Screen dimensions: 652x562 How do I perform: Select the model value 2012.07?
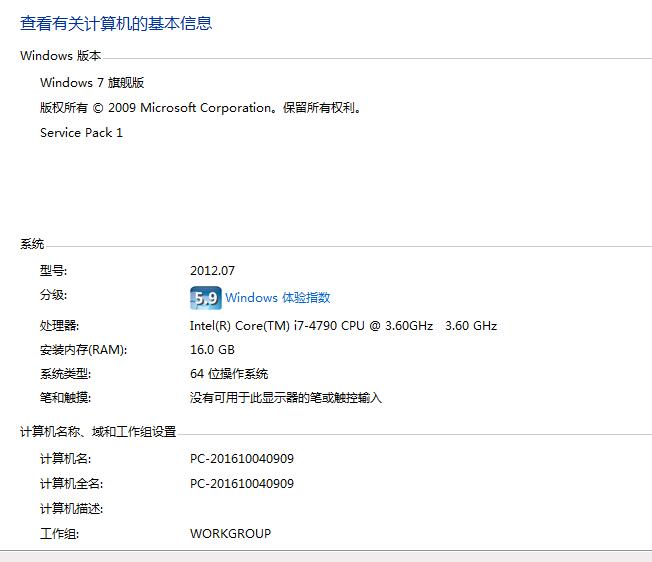(x=212, y=271)
